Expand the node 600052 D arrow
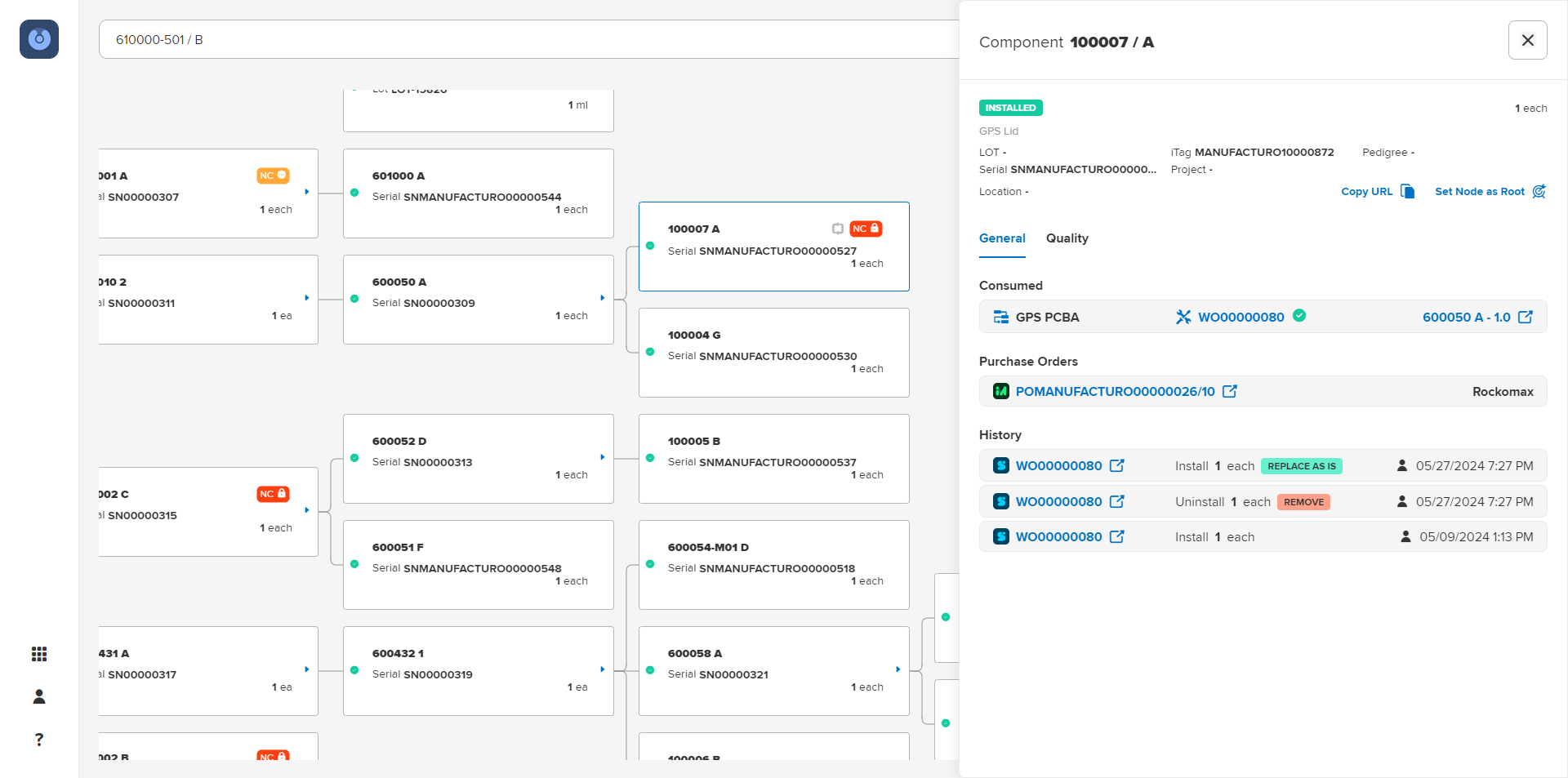1568x778 pixels. 603,457
